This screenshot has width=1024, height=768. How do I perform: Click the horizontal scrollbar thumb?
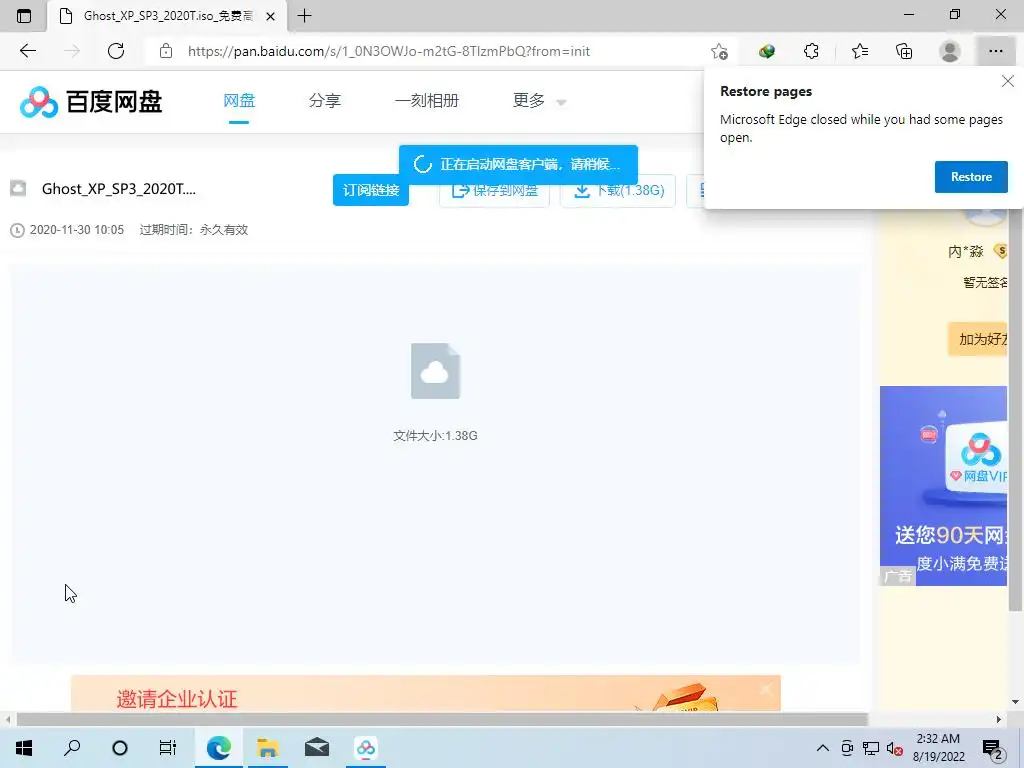coord(442,720)
